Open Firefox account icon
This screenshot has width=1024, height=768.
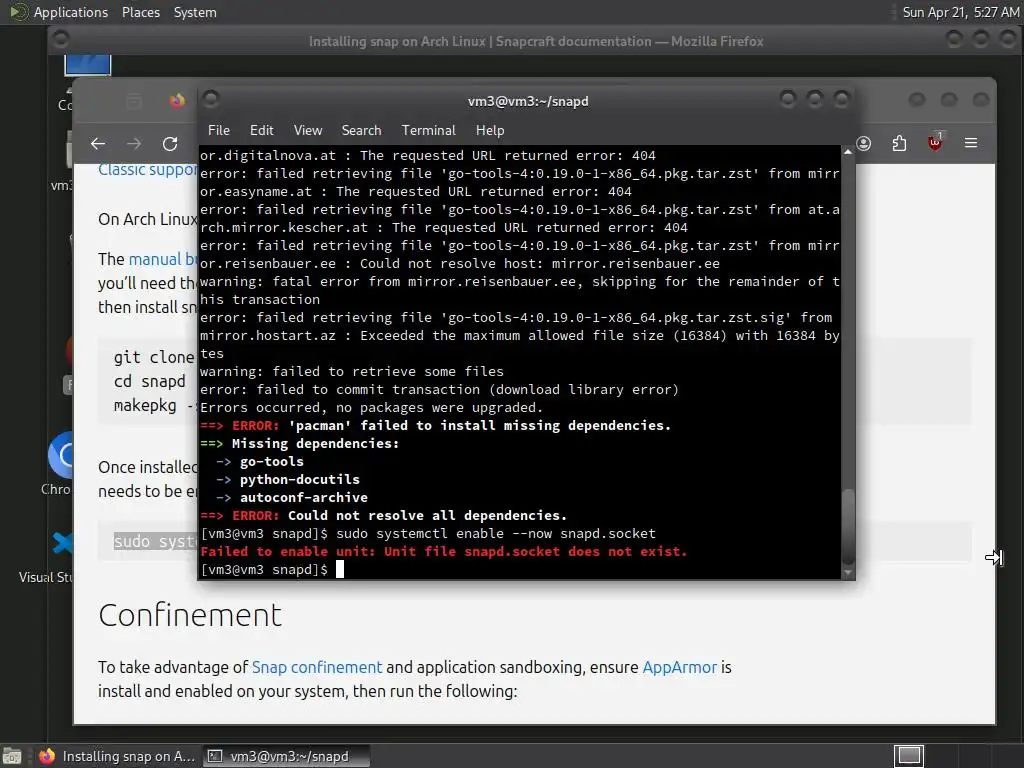coord(863,143)
